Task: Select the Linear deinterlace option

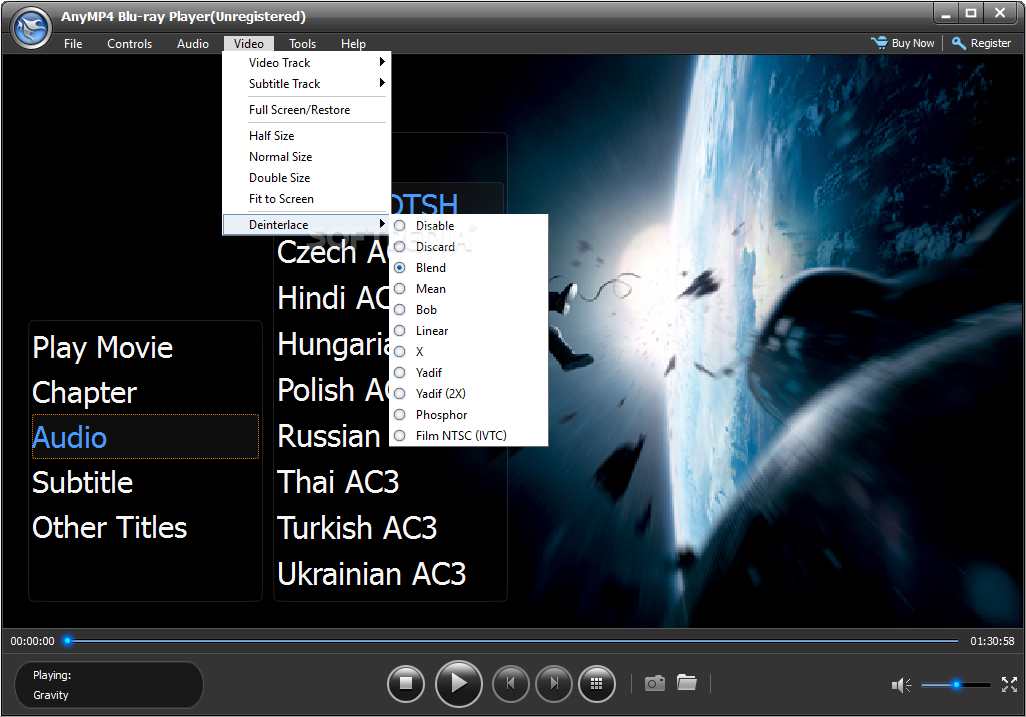Action: click(469, 330)
